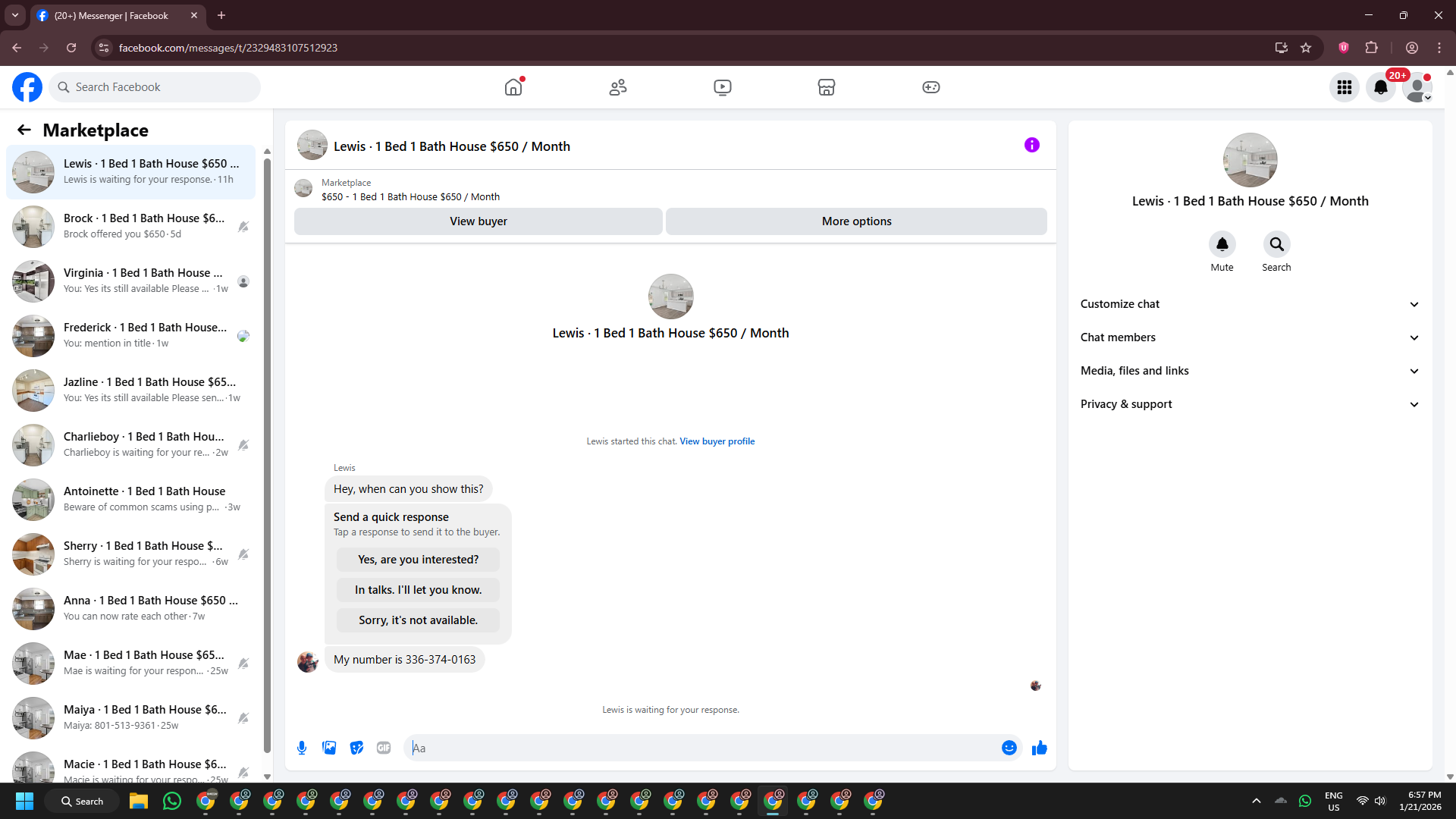Open the Facebook menu grid icon
Screen dimensions: 1456x819
pos(1344,87)
